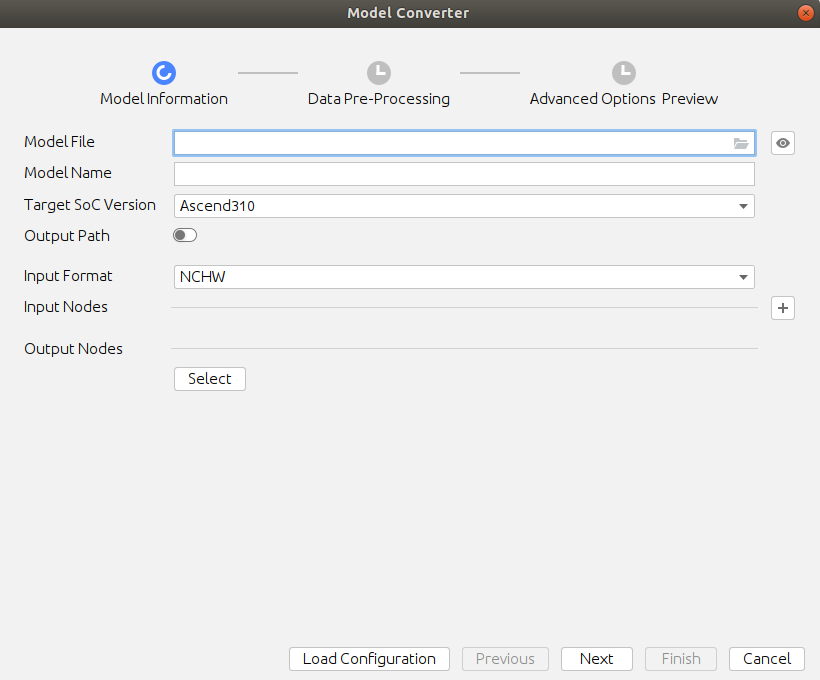Go to the Advanced Options Preview label
Viewport: 820px width, 680px height.
[624, 99]
